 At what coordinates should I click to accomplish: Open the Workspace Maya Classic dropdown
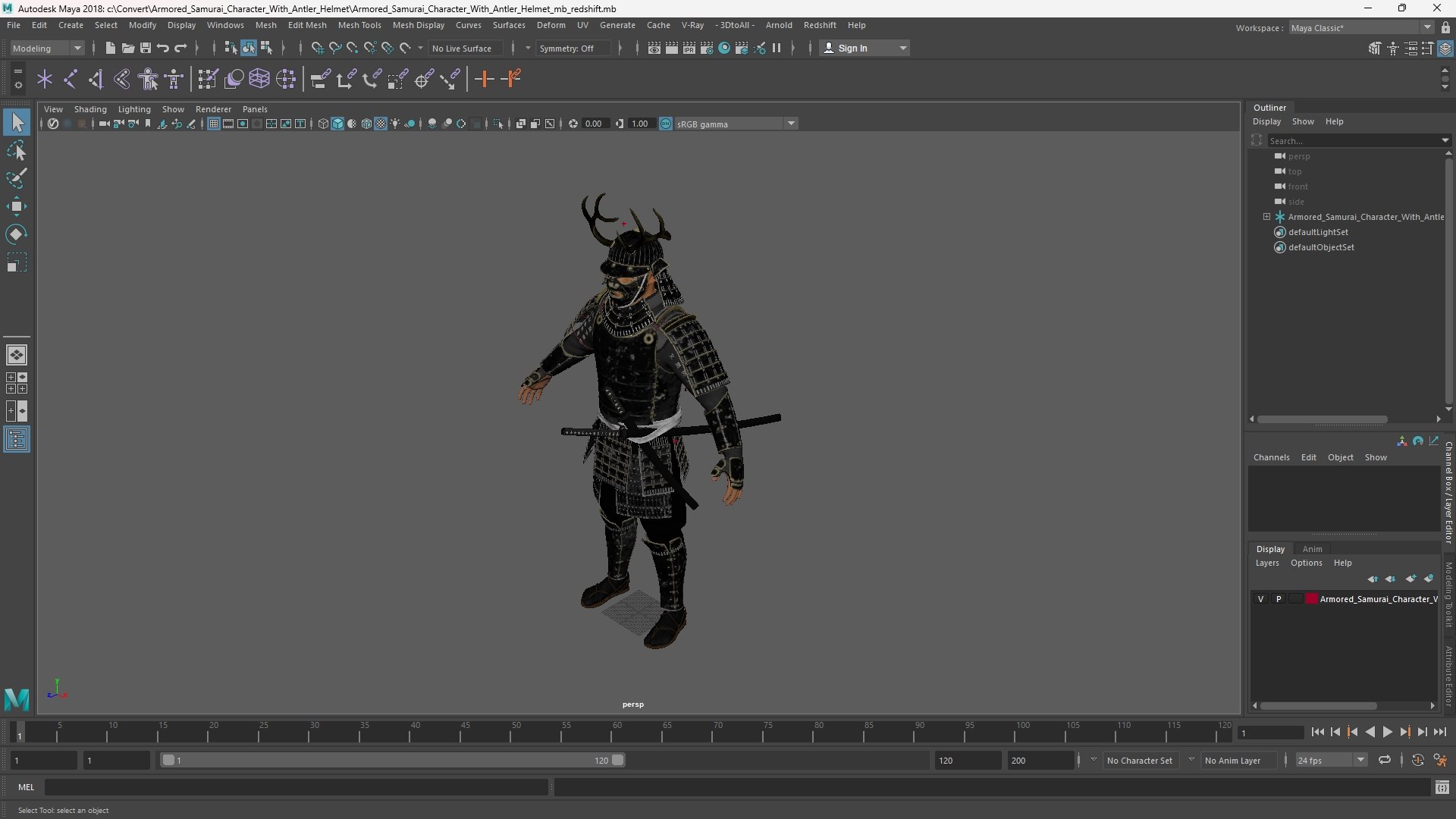pos(1360,27)
